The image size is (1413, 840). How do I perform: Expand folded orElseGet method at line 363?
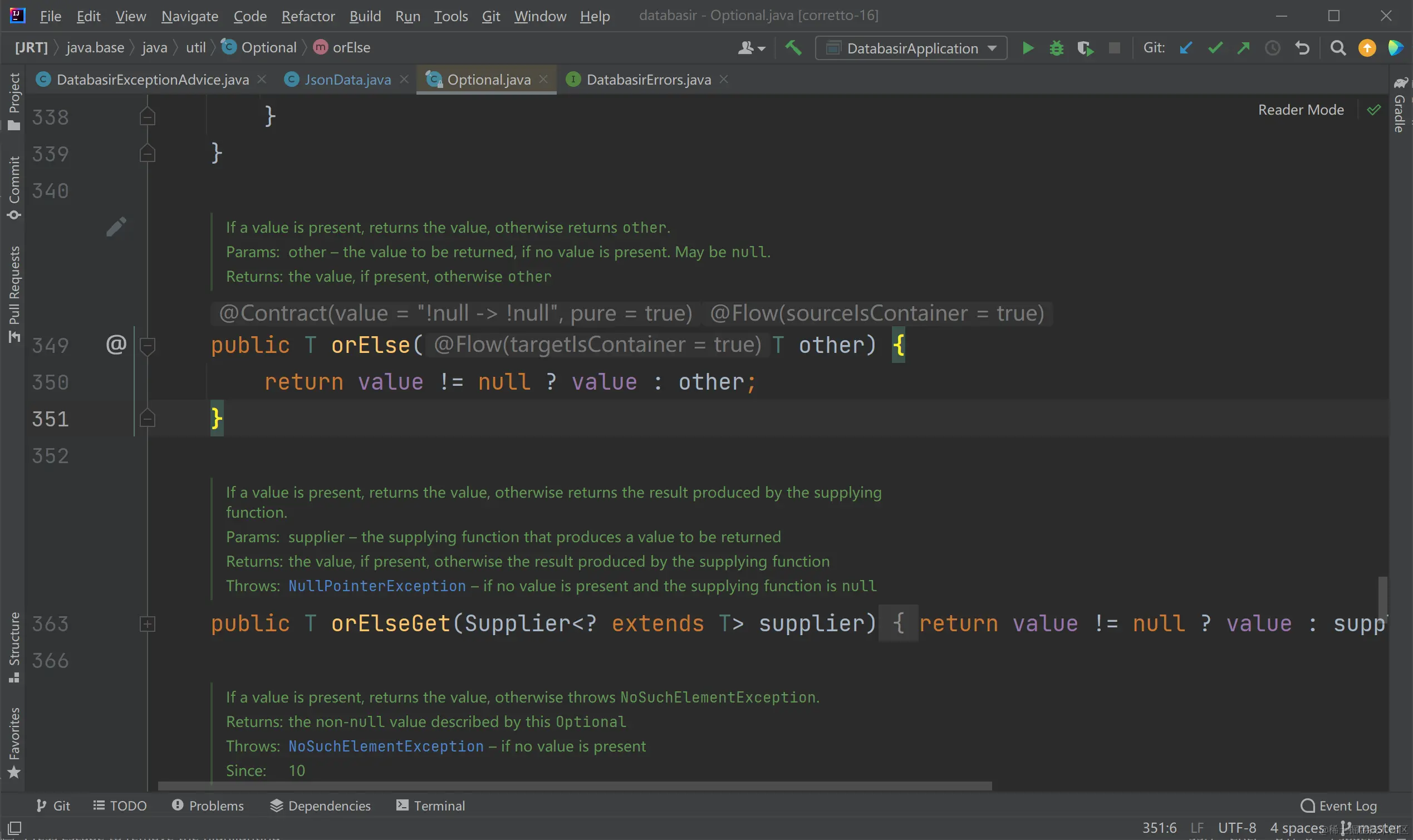(147, 624)
